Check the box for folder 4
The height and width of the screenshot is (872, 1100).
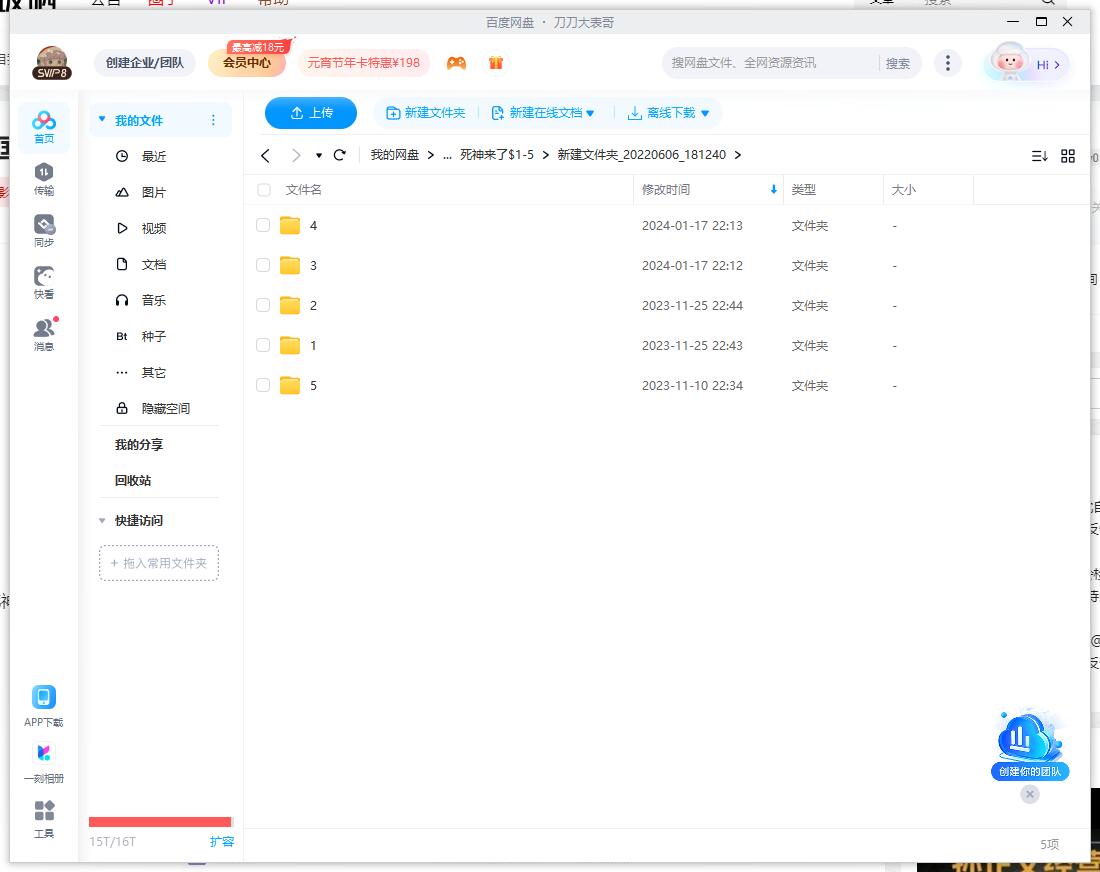(x=263, y=225)
